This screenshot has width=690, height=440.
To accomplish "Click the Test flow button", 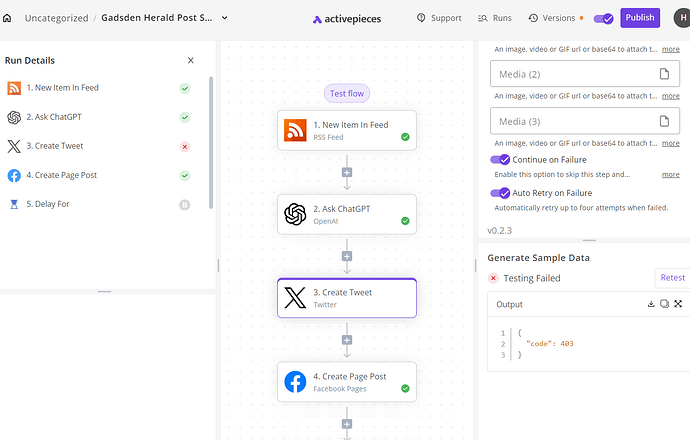I will pyautogui.click(x=347, y=93).
